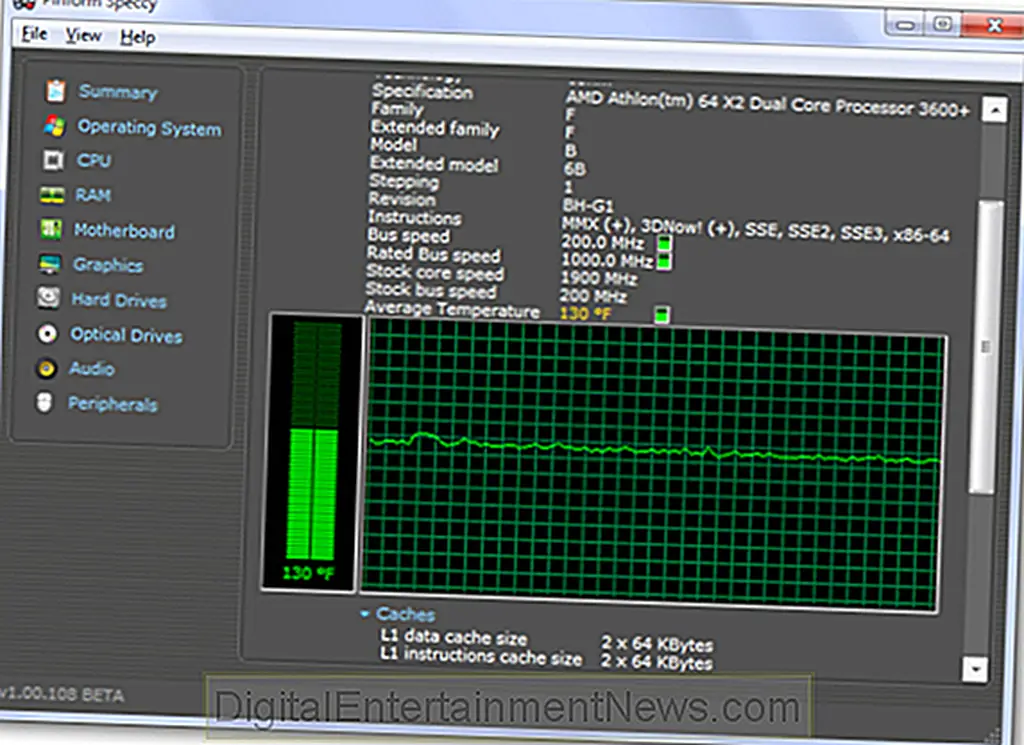
Task: Click the temperature line graph
Action: 652,466
